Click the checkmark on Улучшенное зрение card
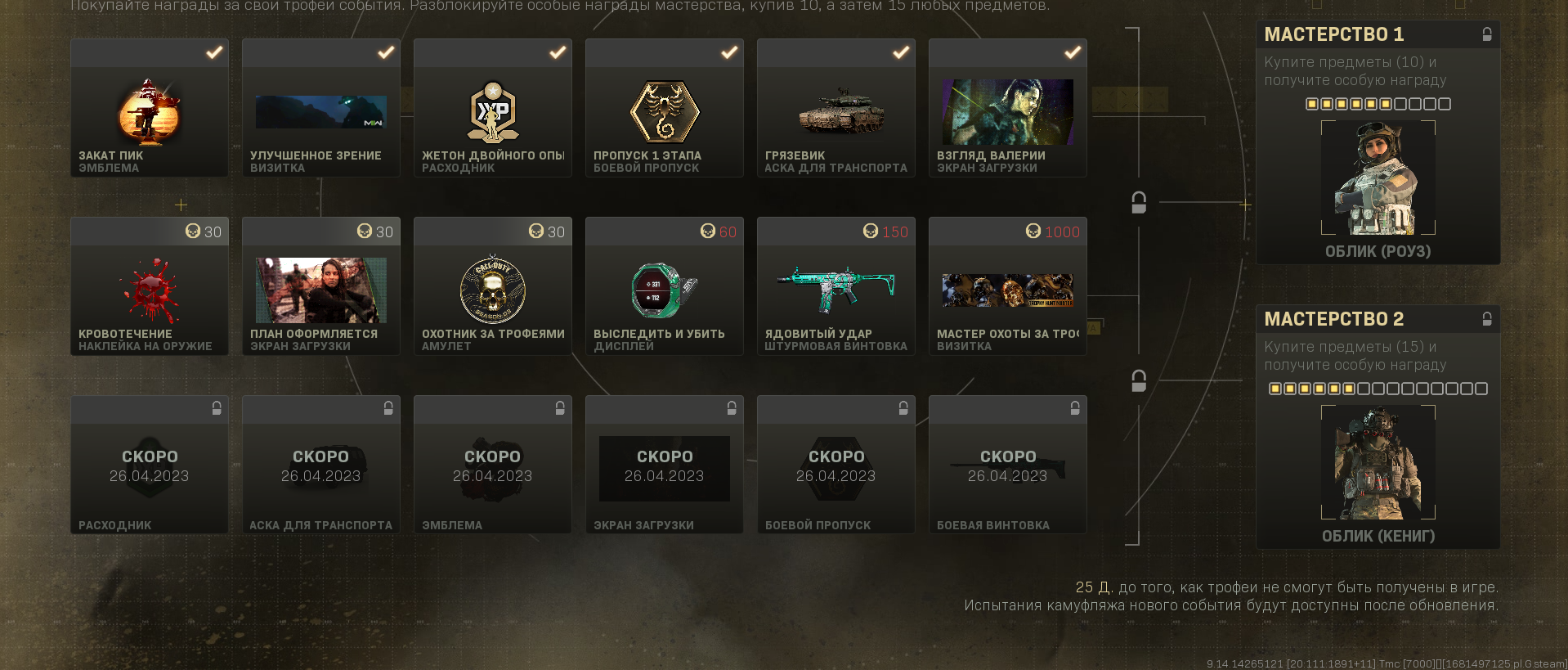The width and height of the screenshot is (1568, 670). [x=386, y=52]
